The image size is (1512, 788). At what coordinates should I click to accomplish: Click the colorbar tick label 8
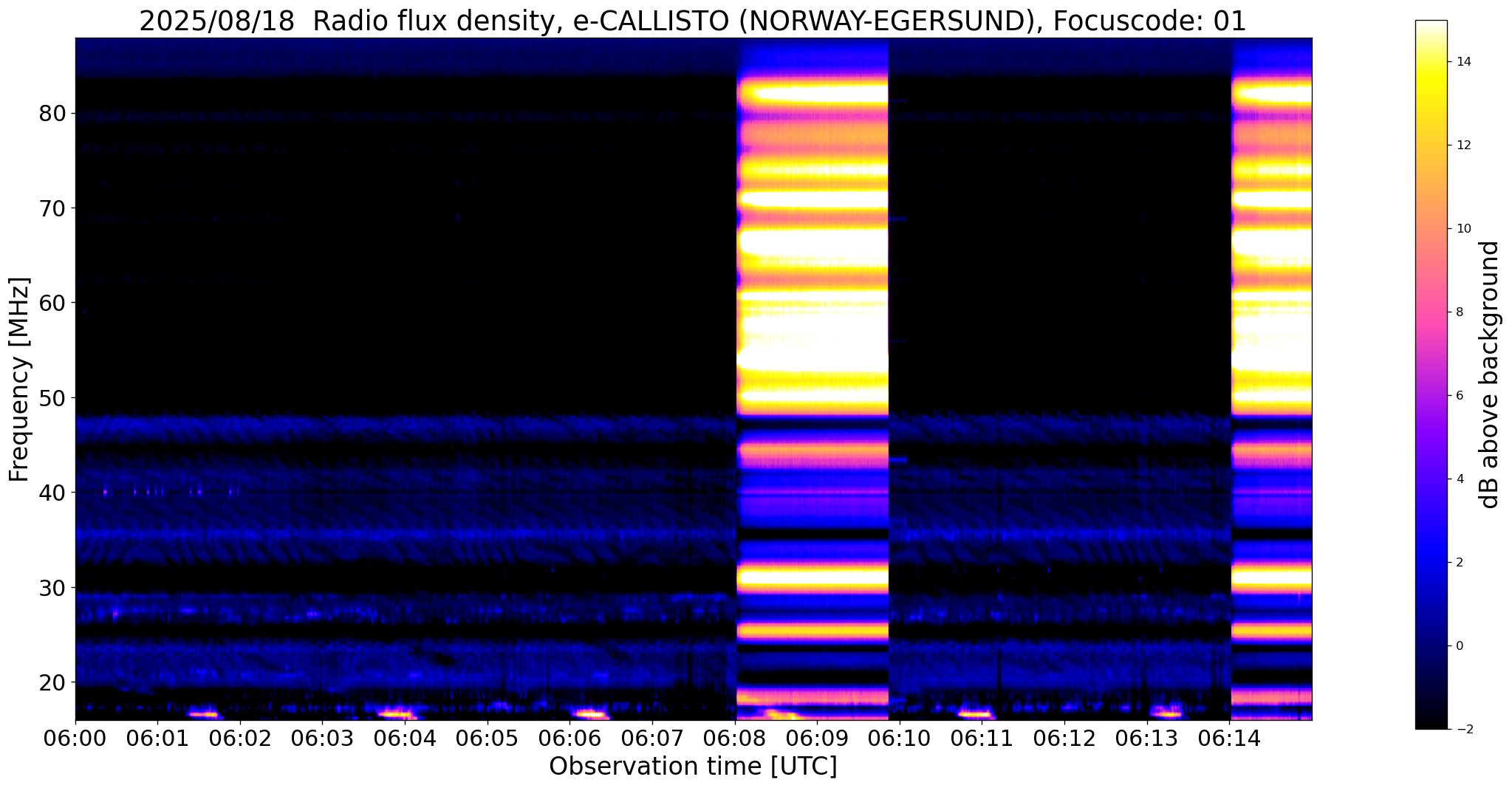(x=1460, y=312)
